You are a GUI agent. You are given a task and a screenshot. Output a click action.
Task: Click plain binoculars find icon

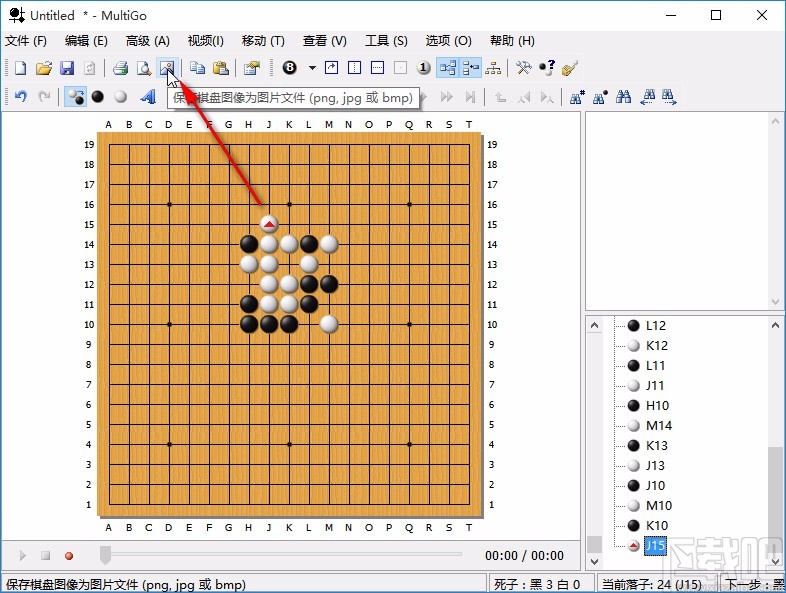tap(623, 97)
